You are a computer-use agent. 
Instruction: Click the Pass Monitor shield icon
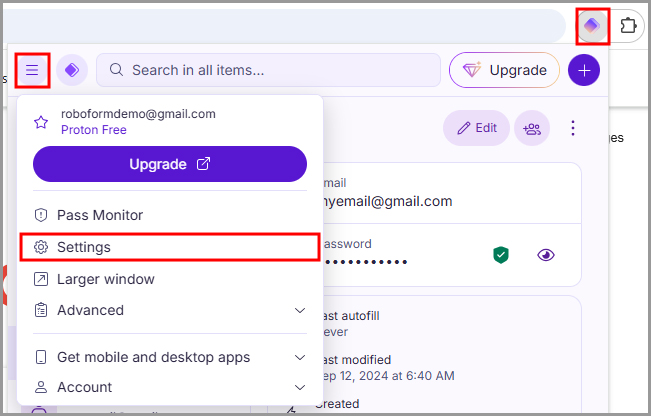pyautogui.click(x=41, y=215)
